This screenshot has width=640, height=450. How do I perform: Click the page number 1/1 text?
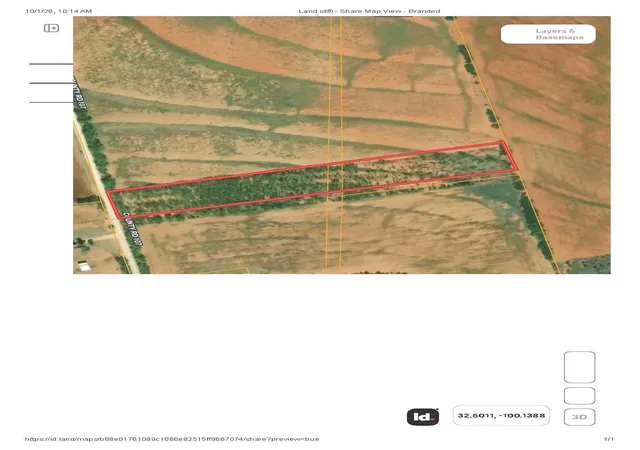click(609, 439)
